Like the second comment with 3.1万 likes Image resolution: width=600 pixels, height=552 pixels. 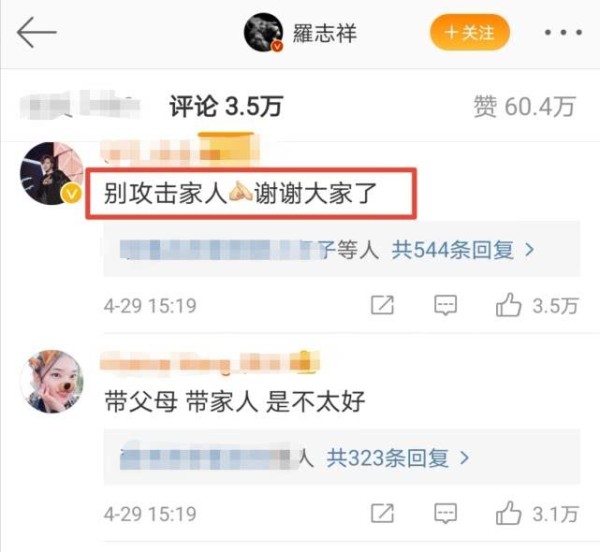click(537, 514)
